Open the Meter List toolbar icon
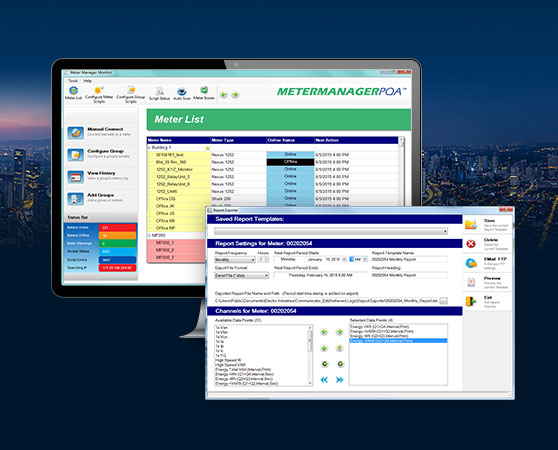Image resolution: width=558 pixels, height=450 pixels. (x=73, y=92)
